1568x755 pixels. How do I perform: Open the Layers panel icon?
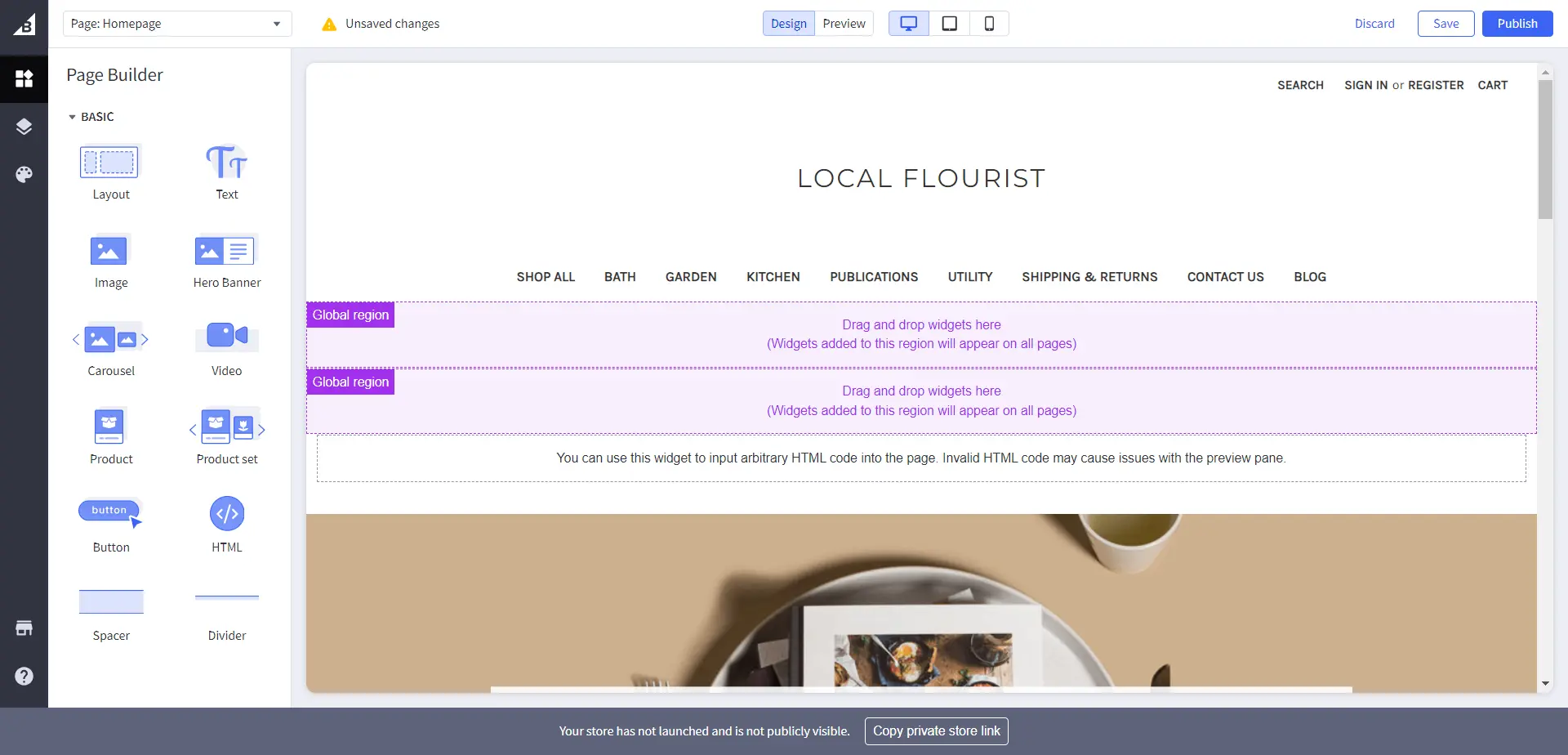pyautogui.click(x=24, y=127)
